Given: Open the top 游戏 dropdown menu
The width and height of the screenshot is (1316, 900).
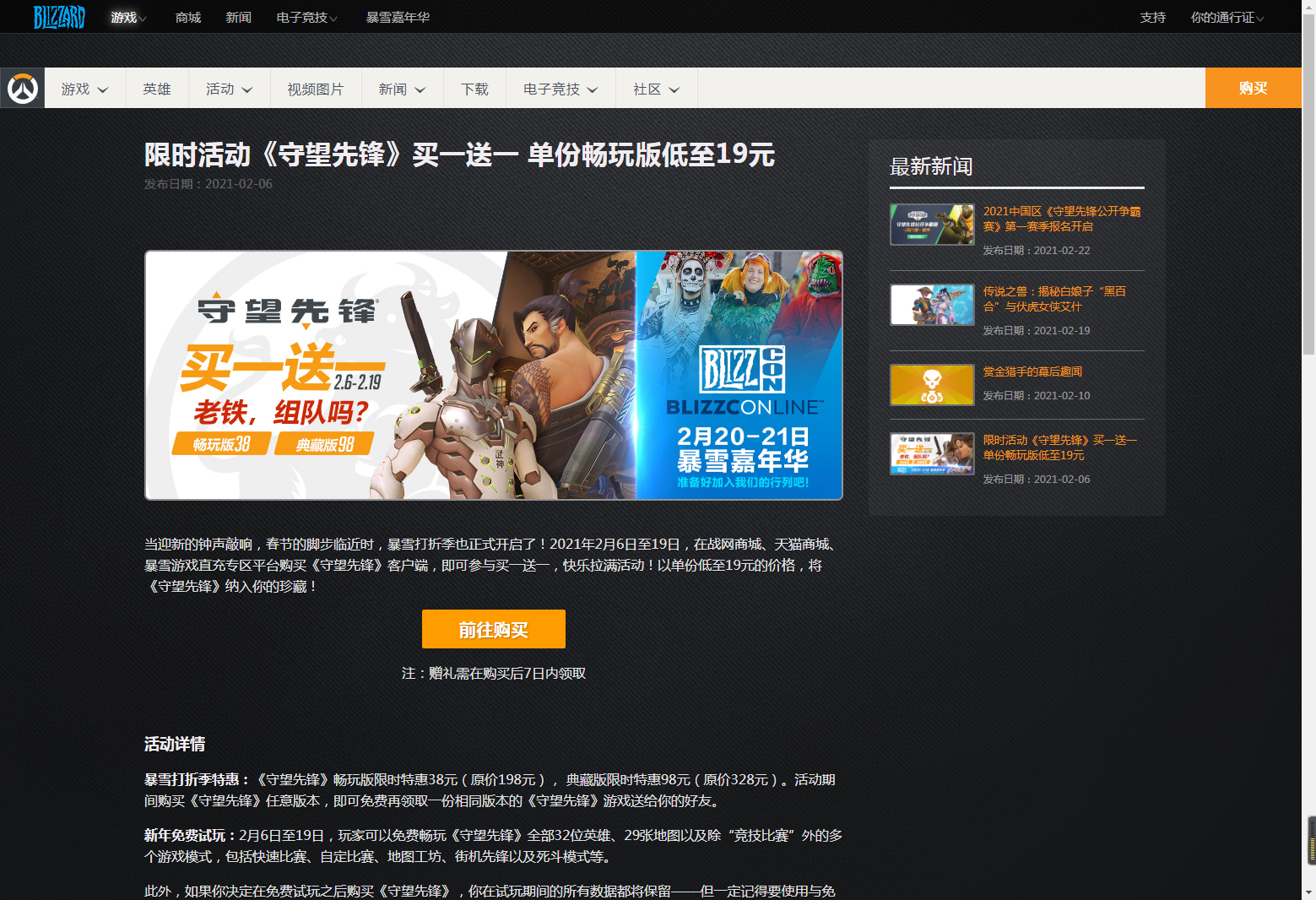Looking at the screenshot, I should (x=128, y=17).
